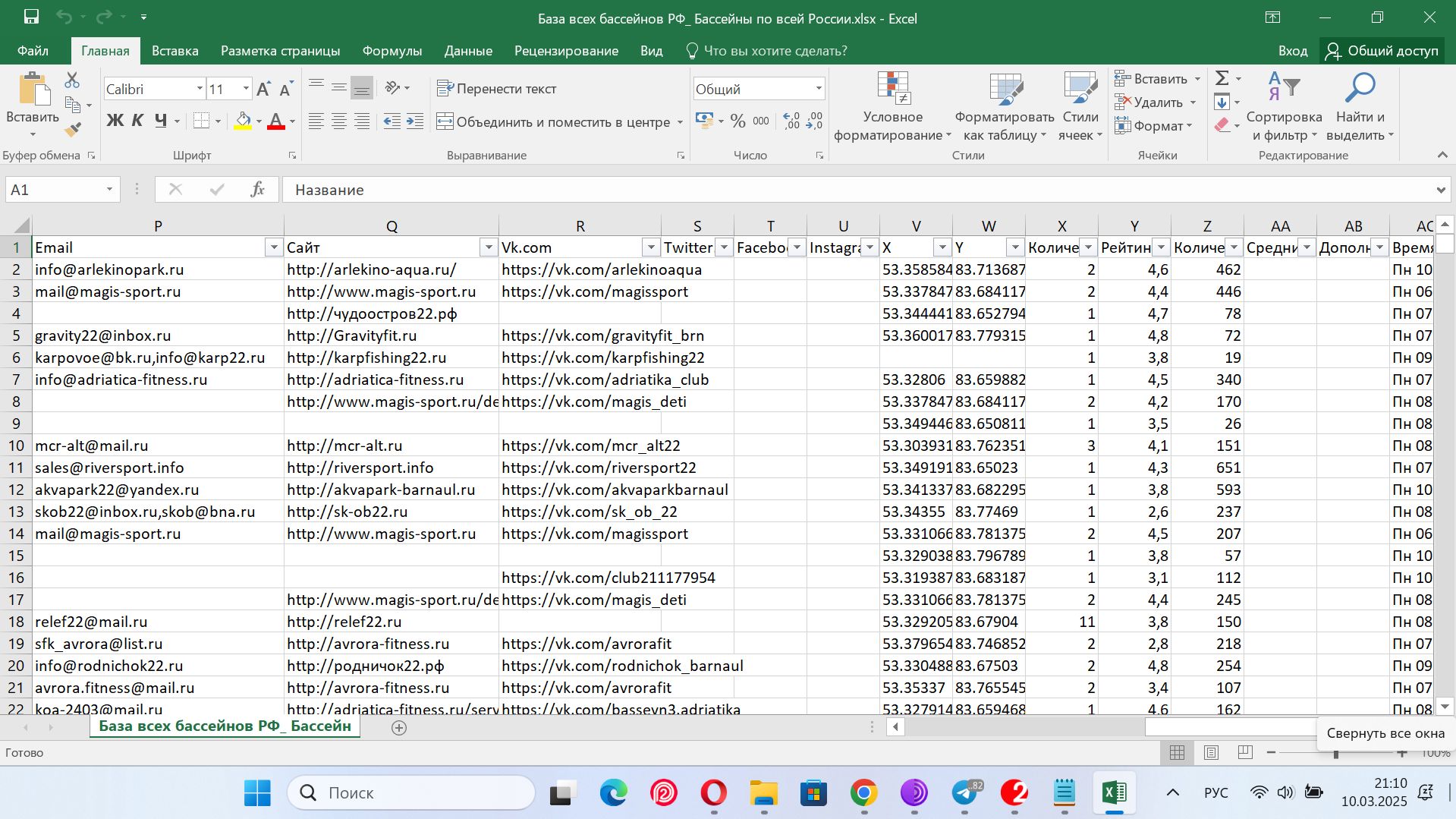Toggle bold formatting (Ж)
The height and width of the screenshot is (819, 1456).
tap(115, 121)
